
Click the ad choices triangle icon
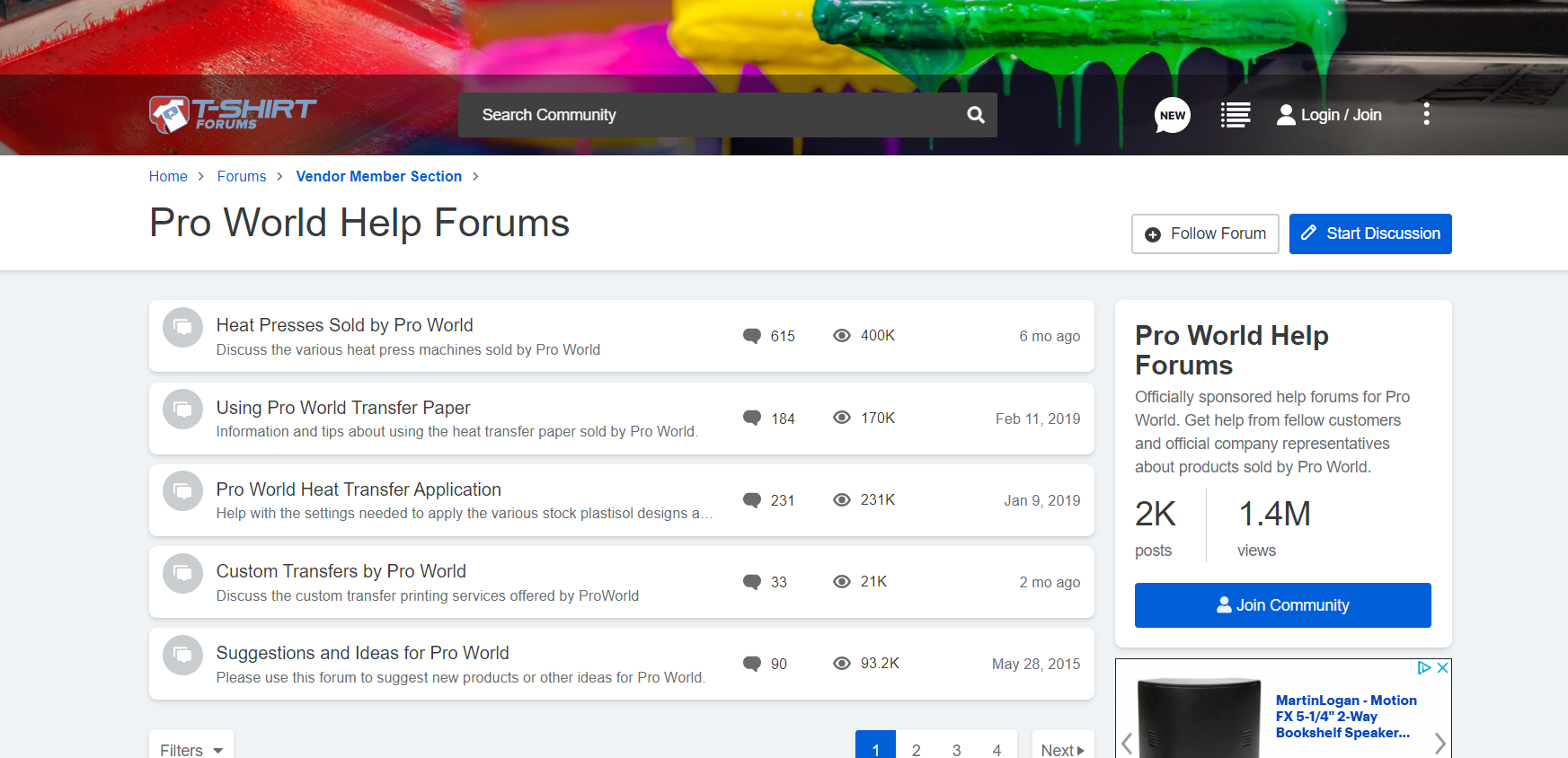[x=1424, y=667]
